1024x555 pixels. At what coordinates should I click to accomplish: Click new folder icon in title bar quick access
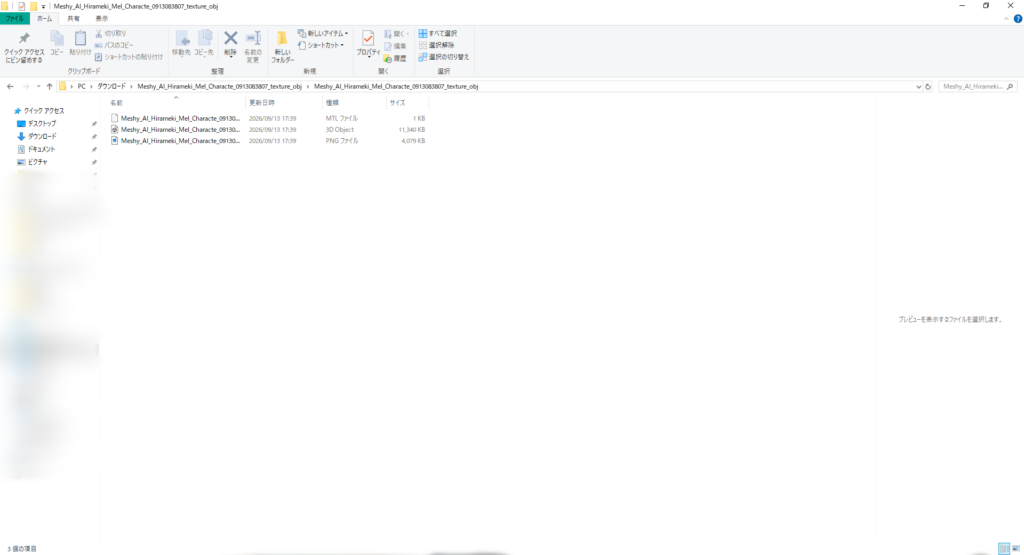point(33,6)
